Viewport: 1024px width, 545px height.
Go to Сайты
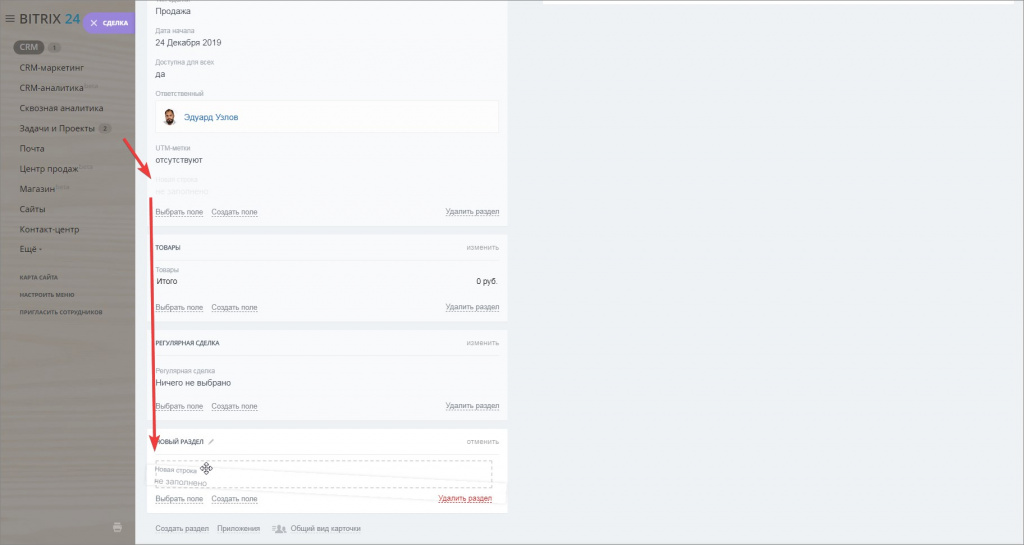click(x=33, y=210)
